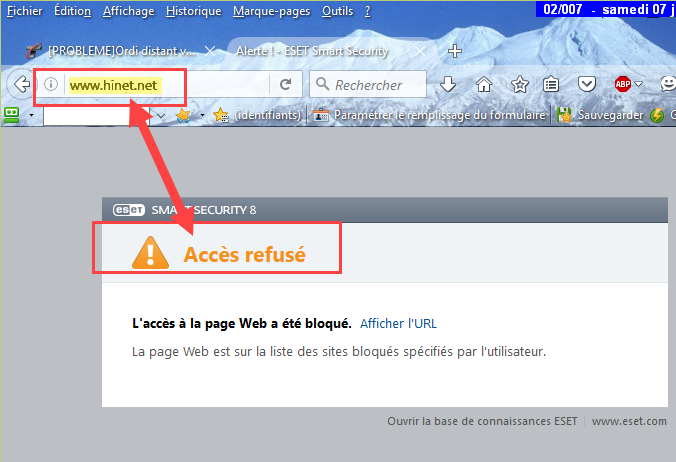This screenshot has width=676, height=462.
Task: Click the date display 02/007 samedi
Action: pos(605,9)
